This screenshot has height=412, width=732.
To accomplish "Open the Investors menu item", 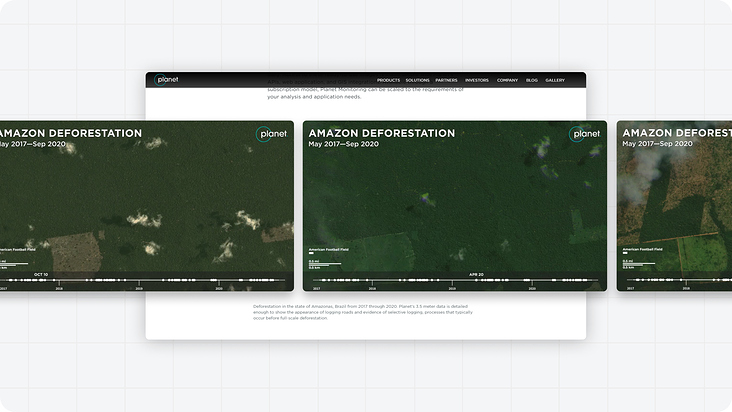I will click(x=477, y=80).
